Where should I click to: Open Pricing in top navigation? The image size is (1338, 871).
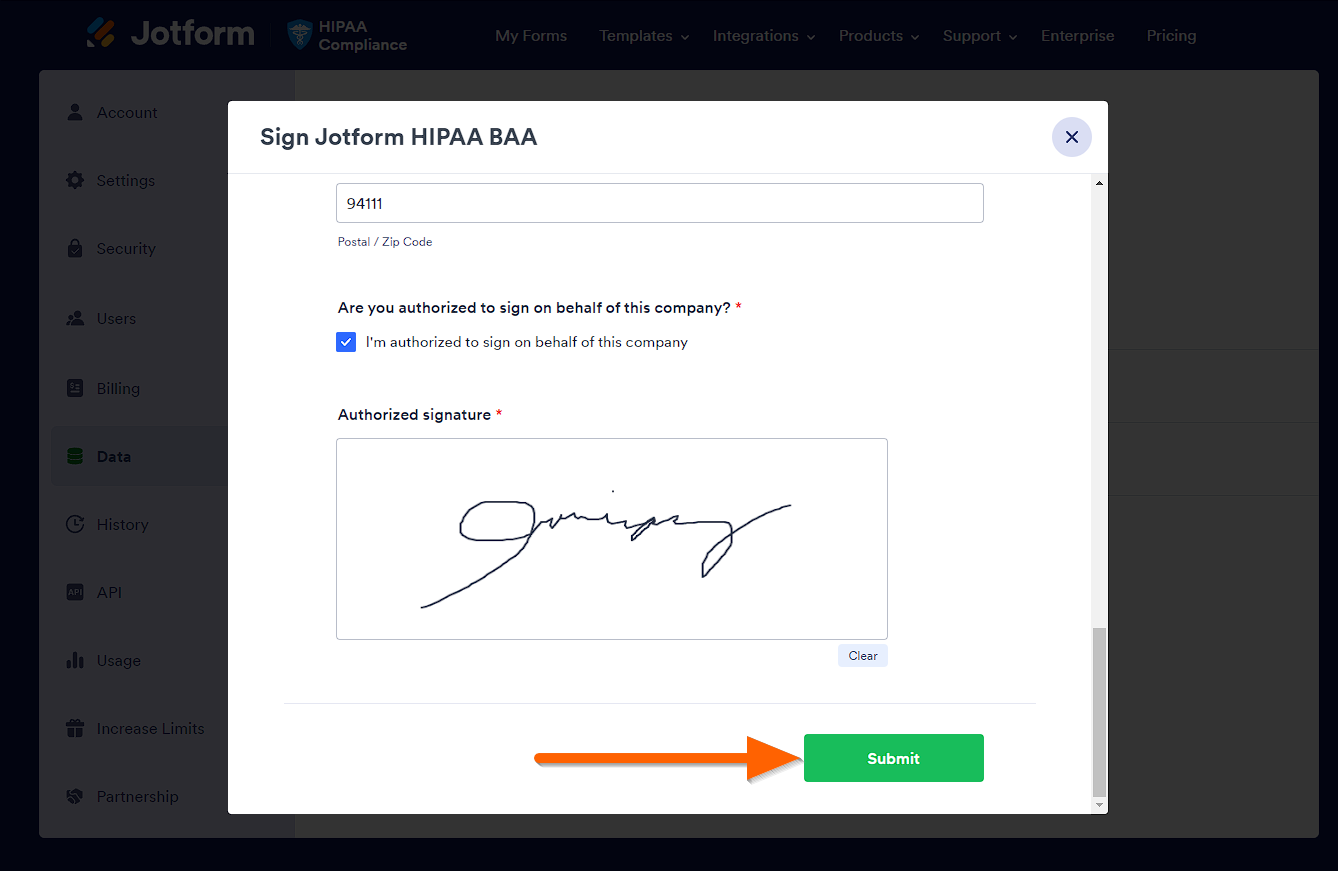(x=1171, y=36)
